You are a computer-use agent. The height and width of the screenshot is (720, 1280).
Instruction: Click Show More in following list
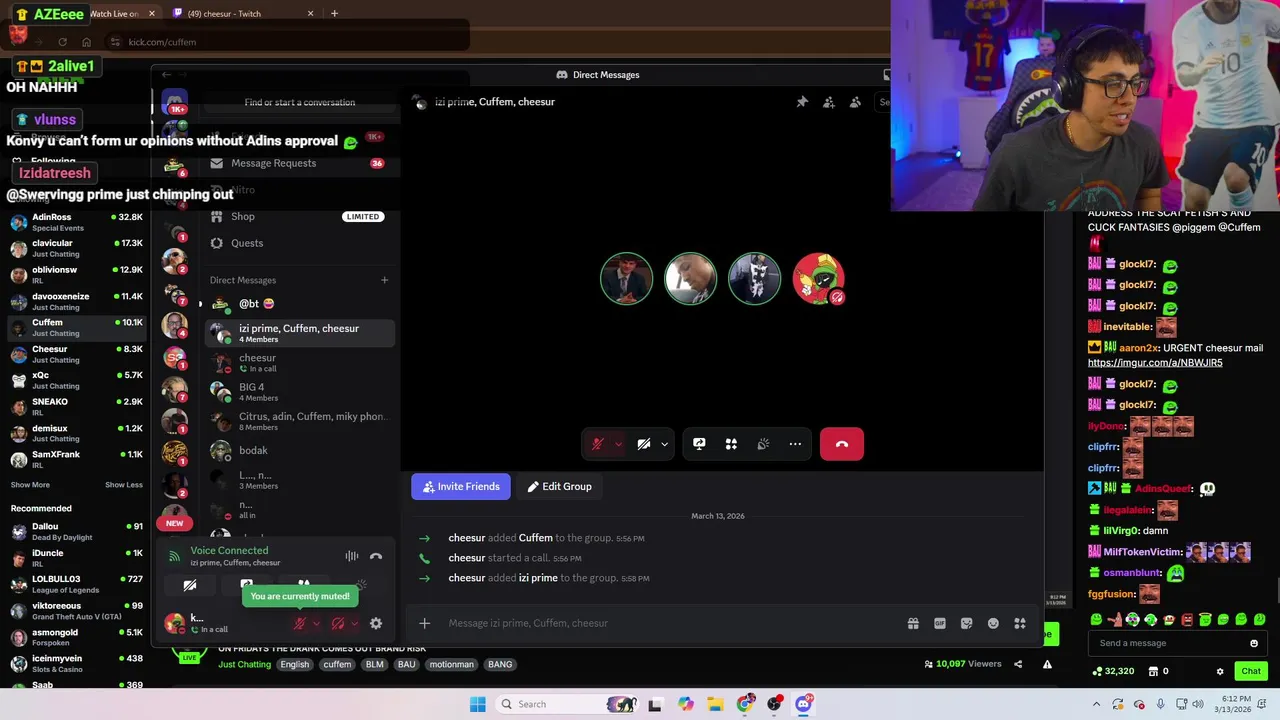[30, 485]
